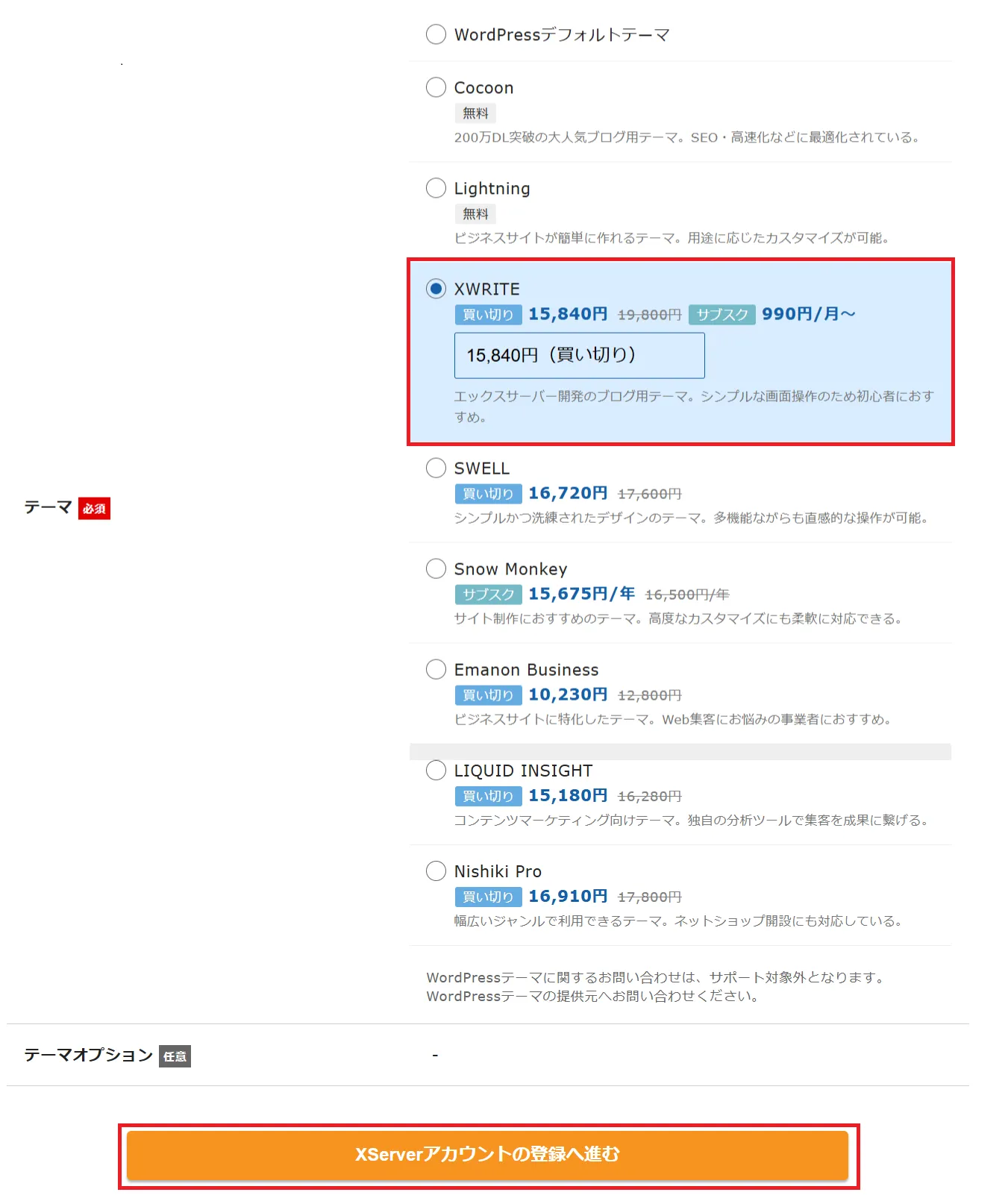Click the WordPressデフォルトテーマ label text
This screenshot has height=1201, width=1008.
pos(562,35)
